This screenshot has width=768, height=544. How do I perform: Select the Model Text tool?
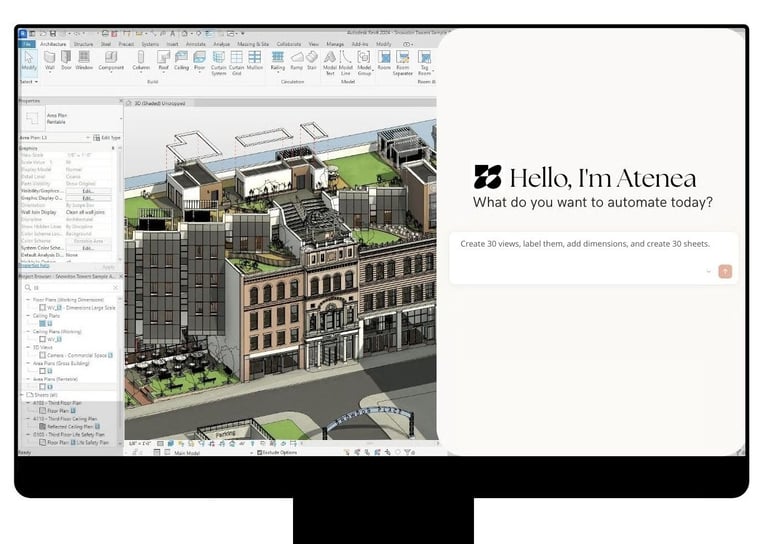330,63
